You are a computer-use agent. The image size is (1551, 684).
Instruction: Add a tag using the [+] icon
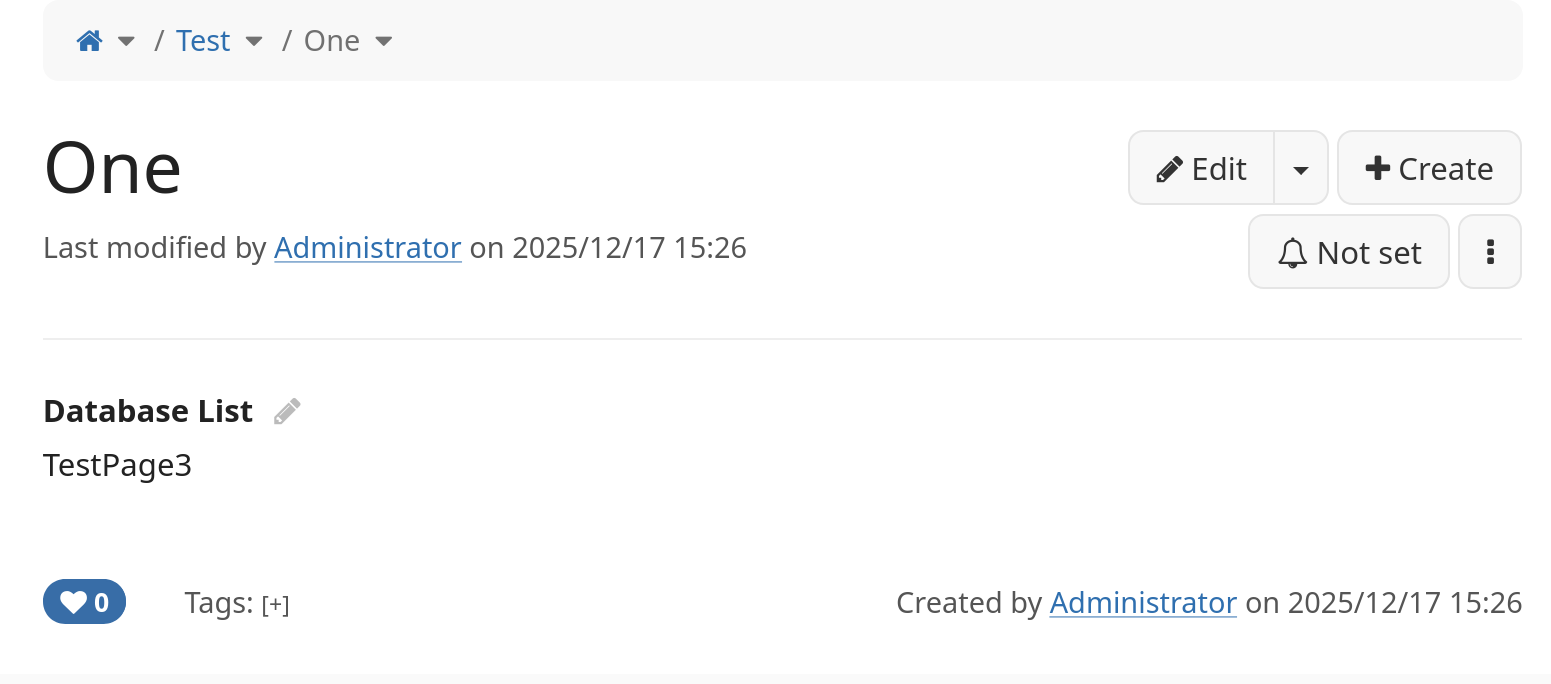pyautogui.click(x=275, y=605)
